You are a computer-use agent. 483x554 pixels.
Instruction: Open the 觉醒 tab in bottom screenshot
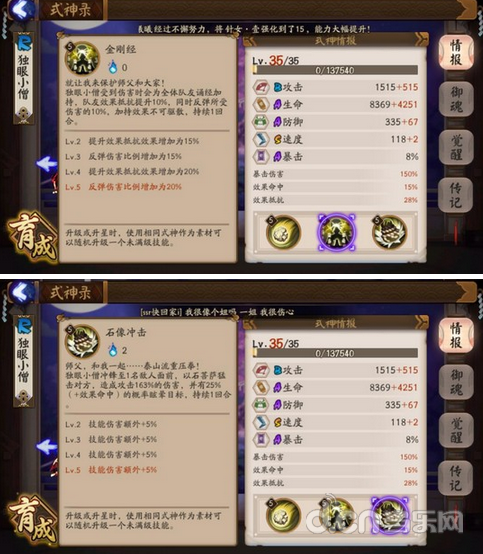pyautogui.click(x=456, y=430)
